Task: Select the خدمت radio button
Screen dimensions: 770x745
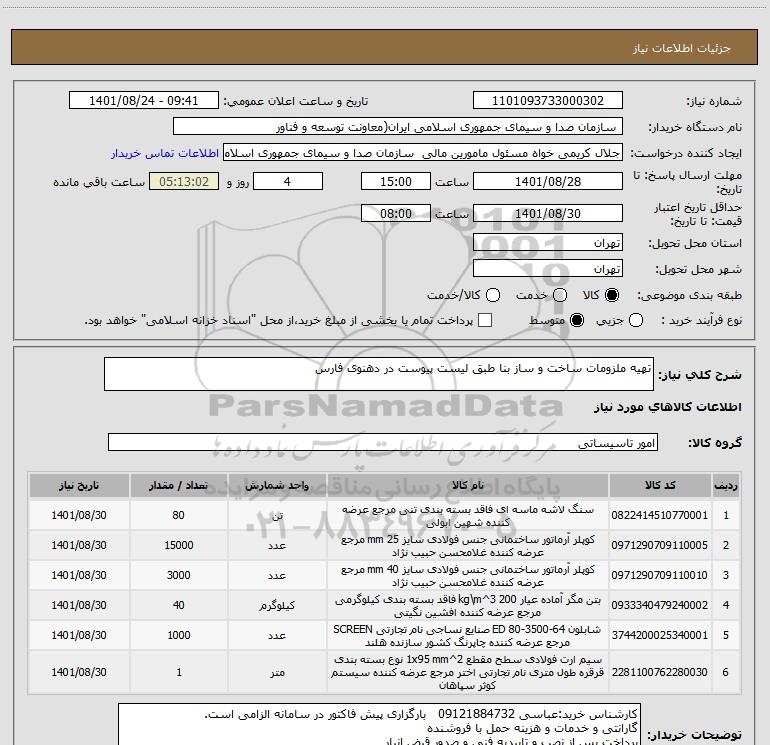Action: 560,295
